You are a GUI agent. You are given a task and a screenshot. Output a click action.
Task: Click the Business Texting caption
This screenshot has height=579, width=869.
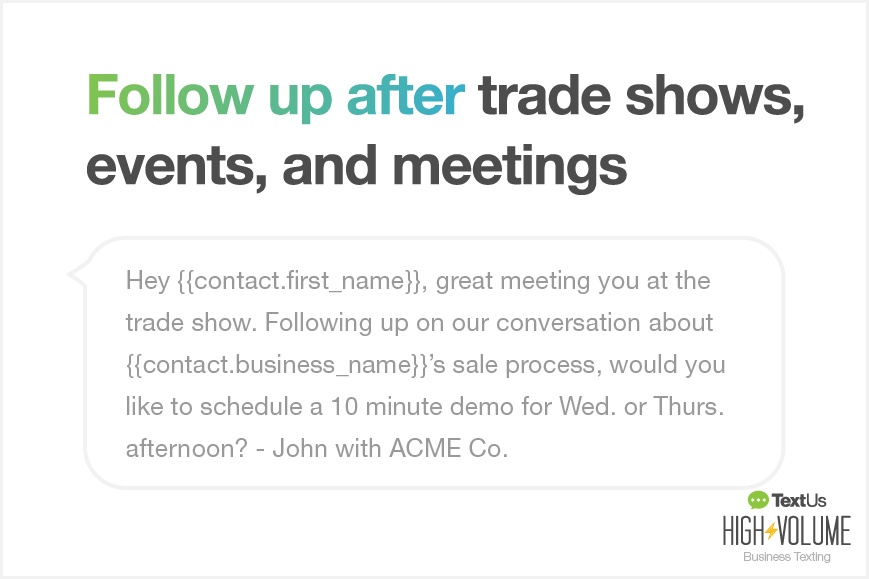point(786,556)
